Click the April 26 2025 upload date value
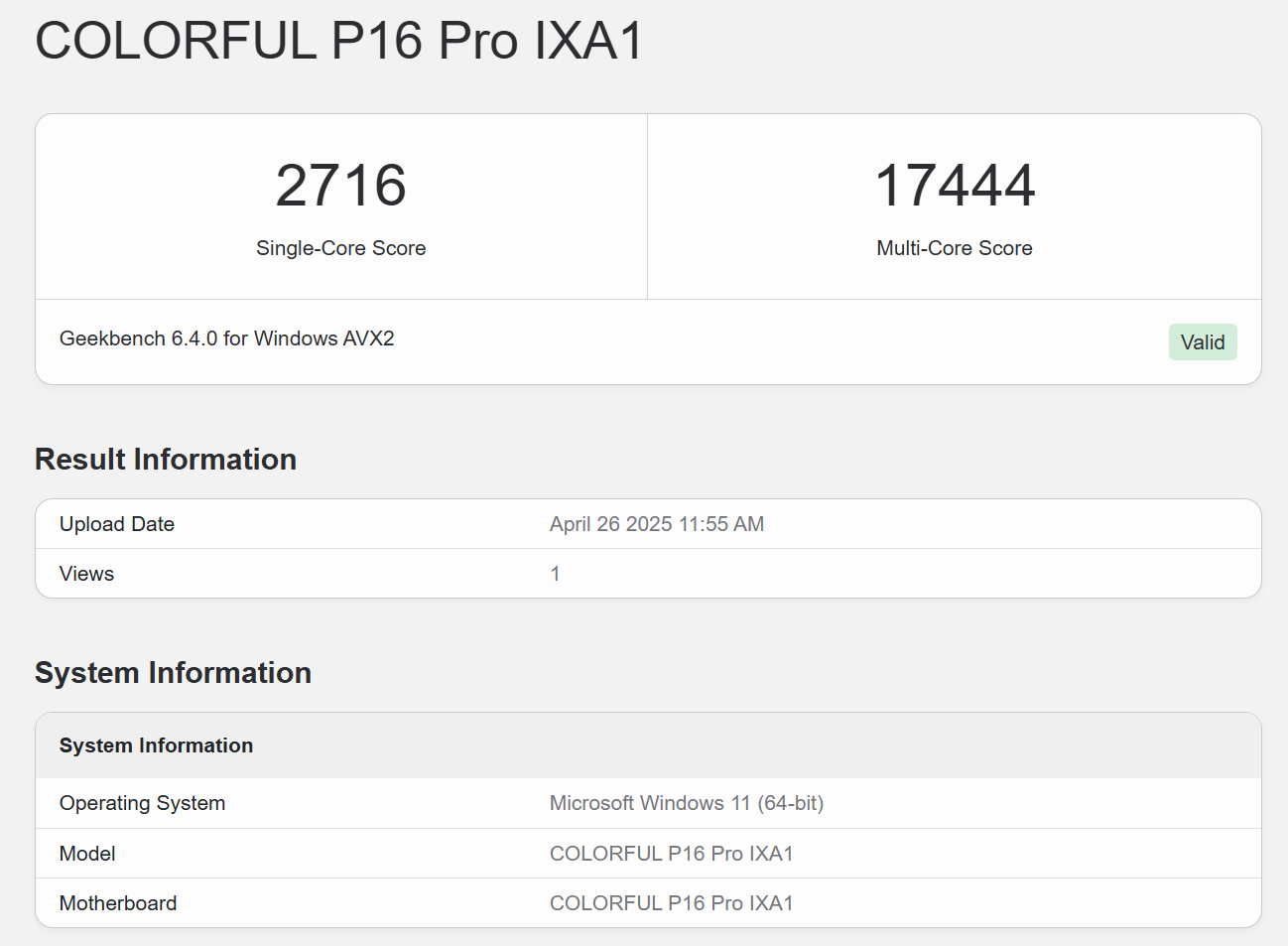This screenshot has height=946, width=1288. tap(656, 524)
